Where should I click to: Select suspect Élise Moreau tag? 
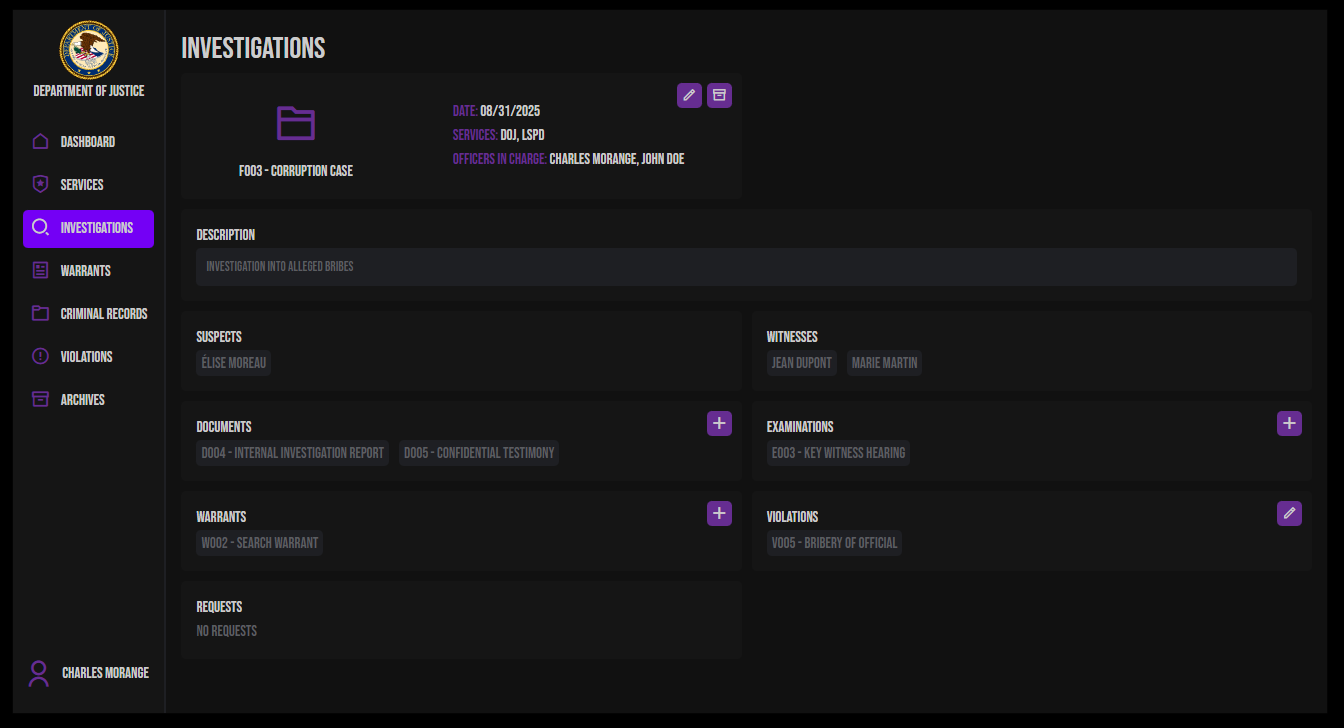pyautogui.click(x=233, y=363)
